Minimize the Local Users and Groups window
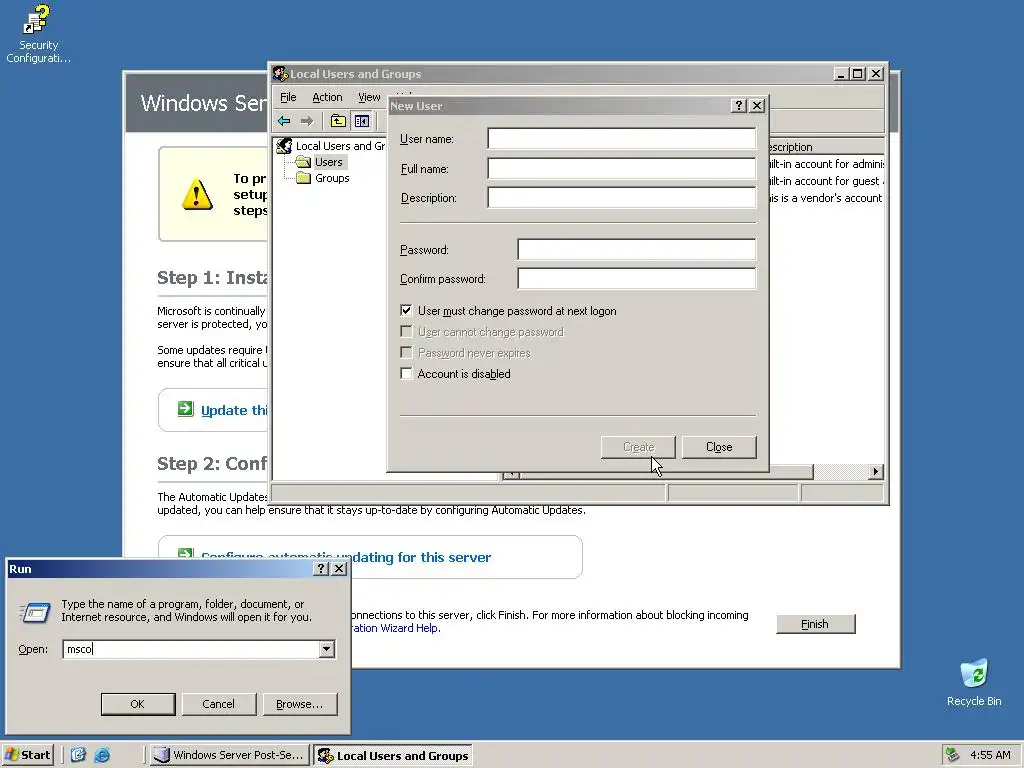This screenshot has width=1024, height=768. tap(842, 74)
